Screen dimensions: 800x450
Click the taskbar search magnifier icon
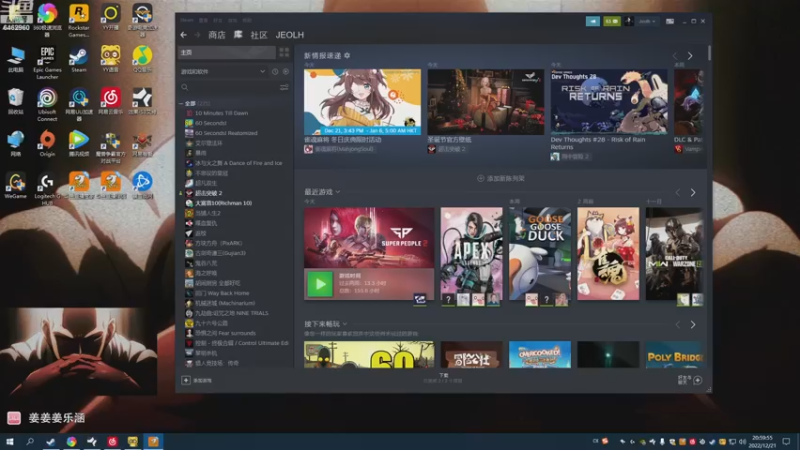(x=30, y=441)
